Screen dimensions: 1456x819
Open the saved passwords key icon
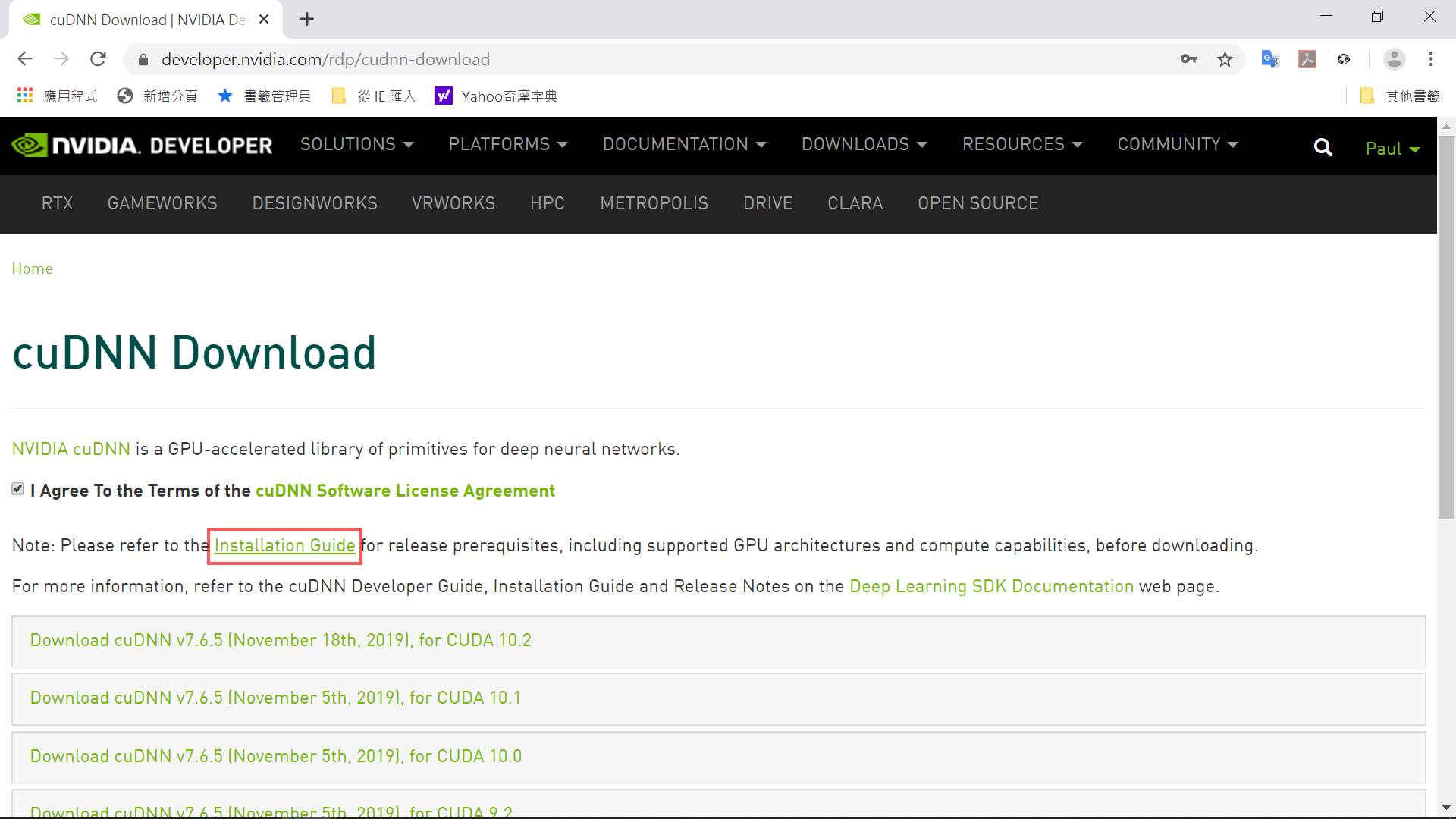click(x=1188, y=59)
